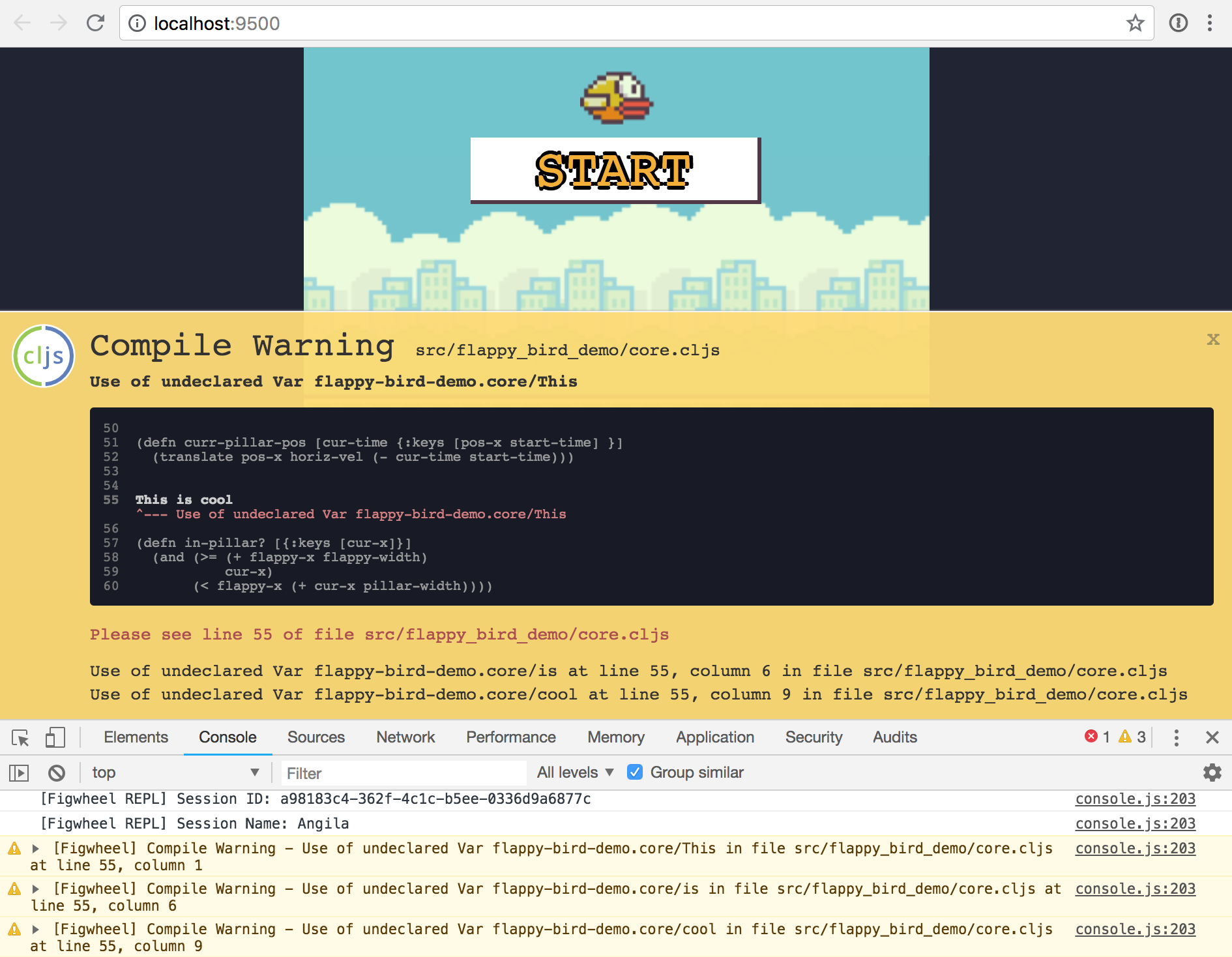Toggle the Group similar checkbox

point(634,773)
